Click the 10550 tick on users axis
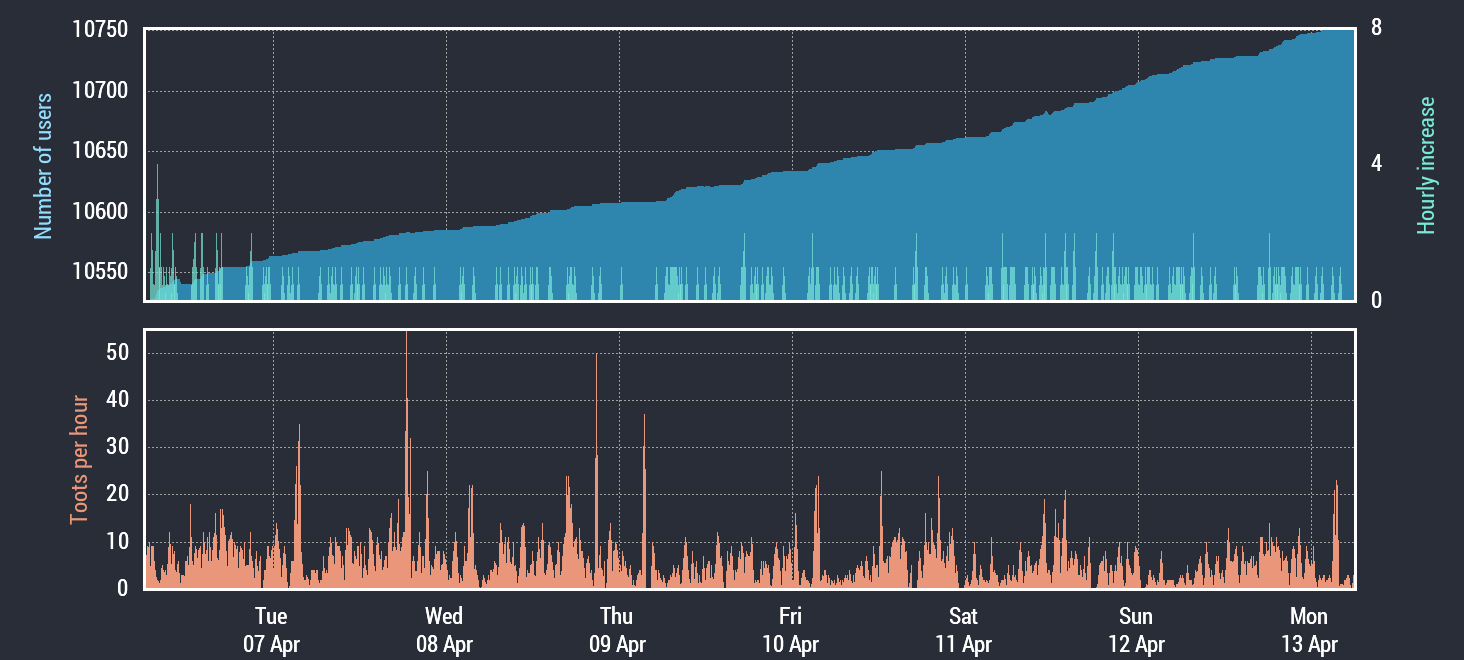 click(100, 272)
